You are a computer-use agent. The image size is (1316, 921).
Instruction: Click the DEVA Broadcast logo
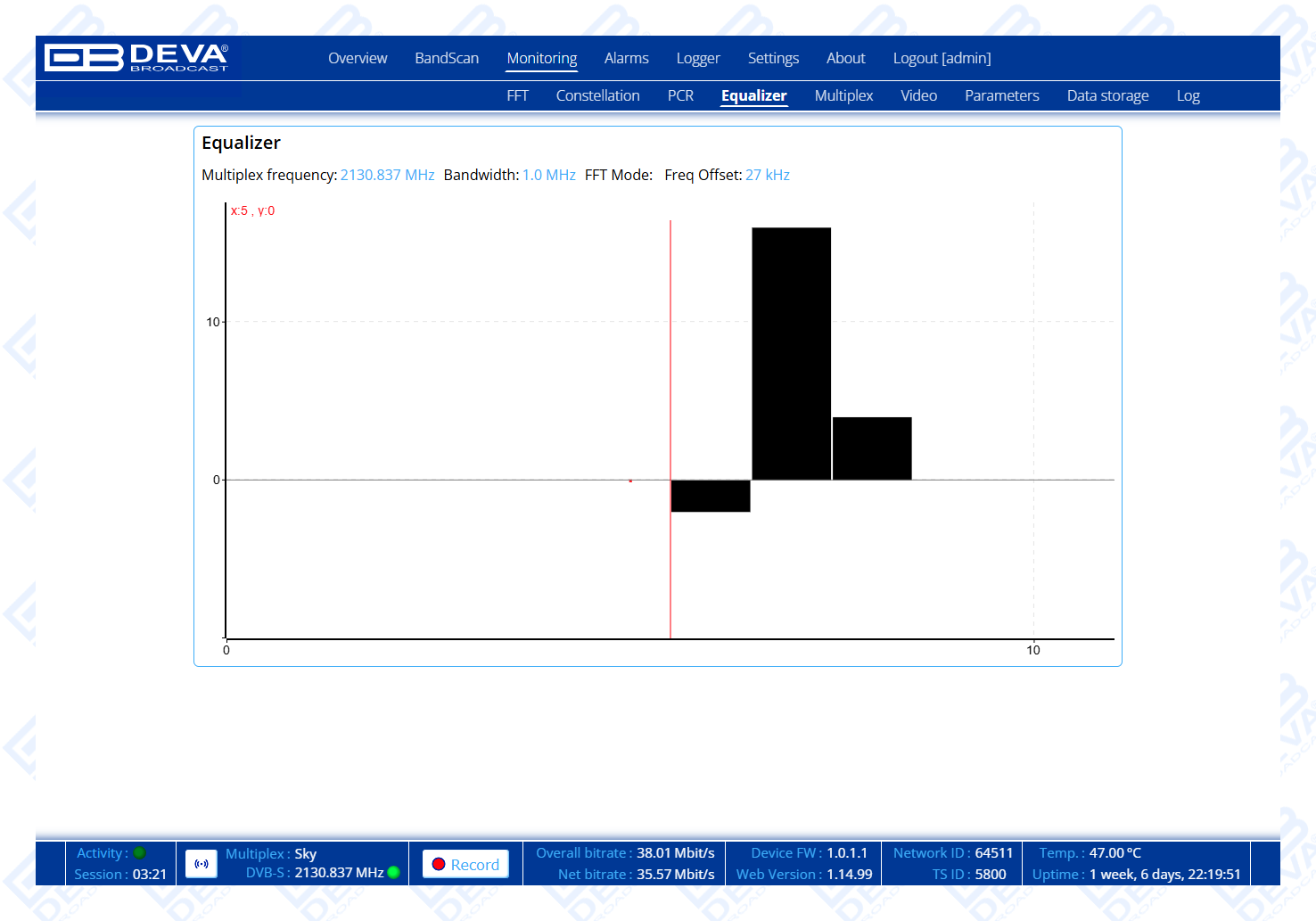pos(136,58)
